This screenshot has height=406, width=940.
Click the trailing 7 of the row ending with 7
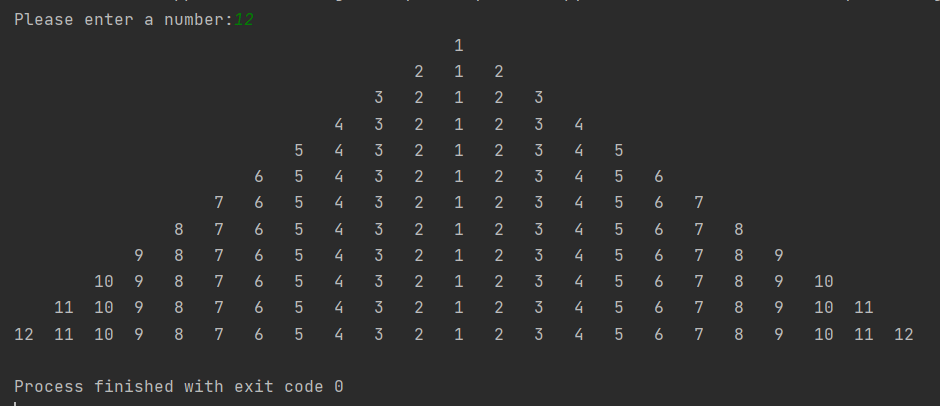698,203
